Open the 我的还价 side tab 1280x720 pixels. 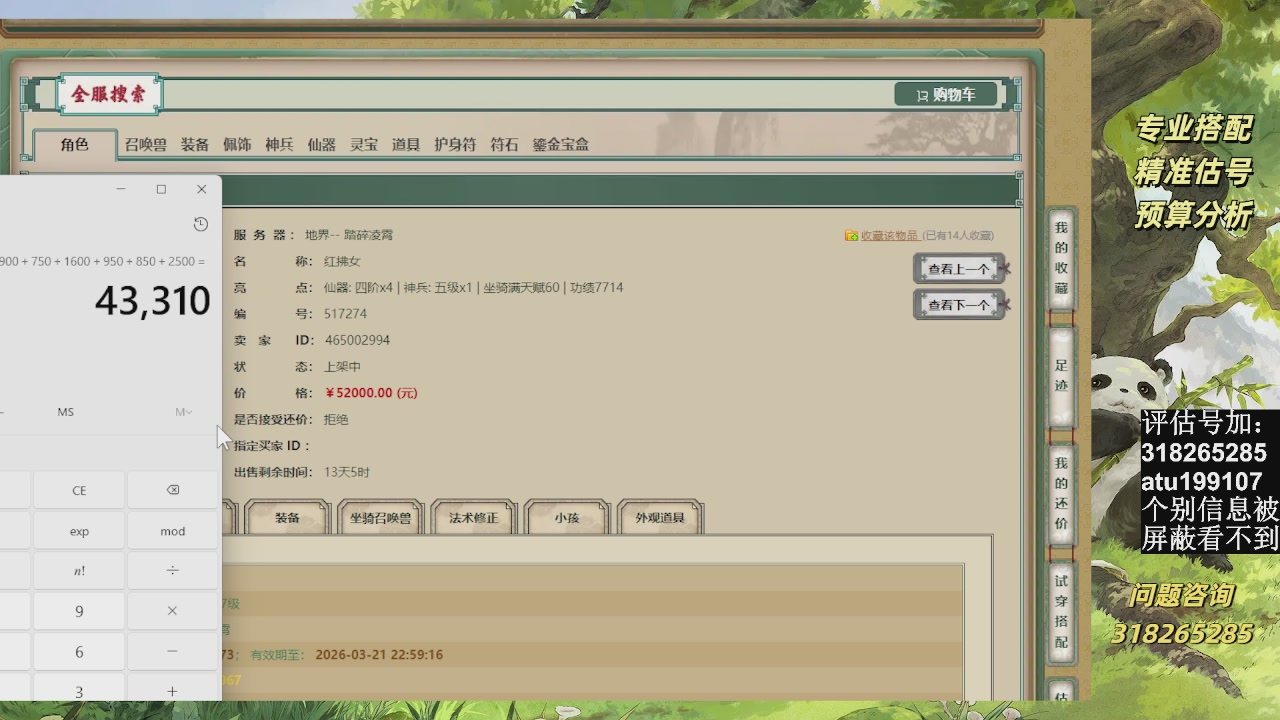tap(1061, 493)
